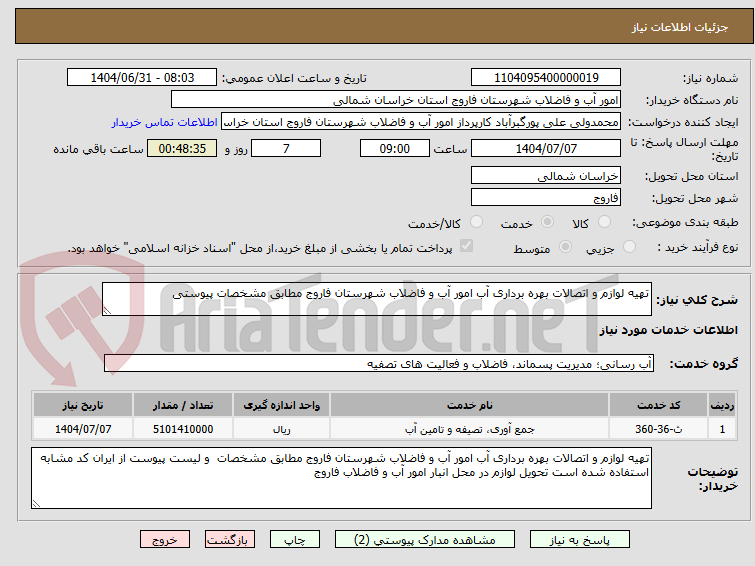Click the remaining days field '7'
The image size is (755, 566).
(x=286, y=148)
